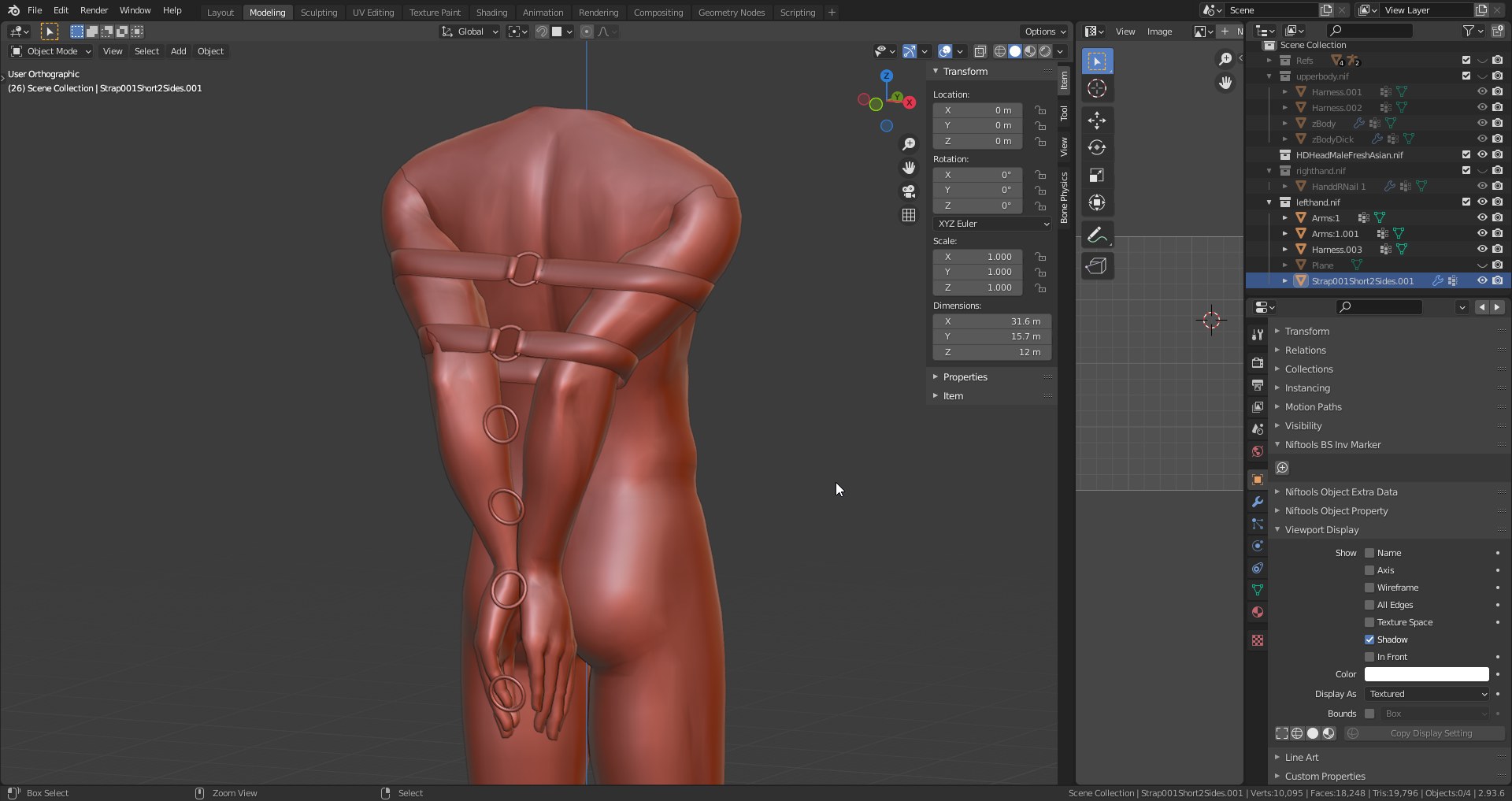Image resolution: width=1512 pixels, height=801 pixels.
Task: Expand the Relations panel
Action: coord(1305,350)
